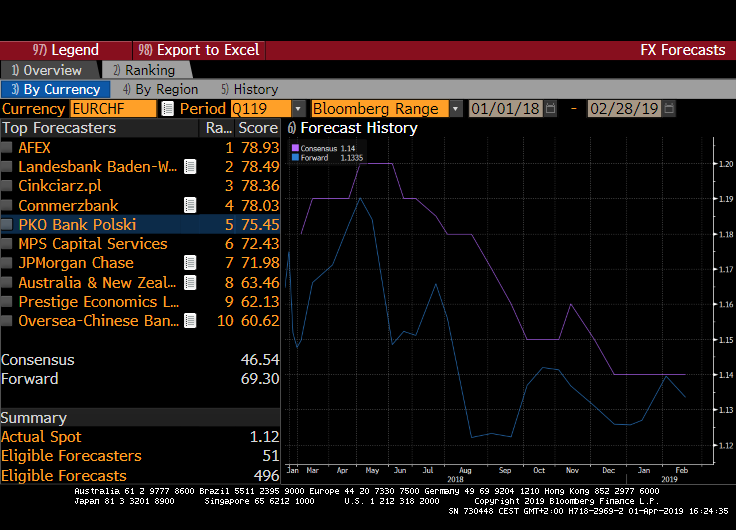Open the end date calendar picker
This screenshot has height=530, width=736.
[x=668, y=109]
